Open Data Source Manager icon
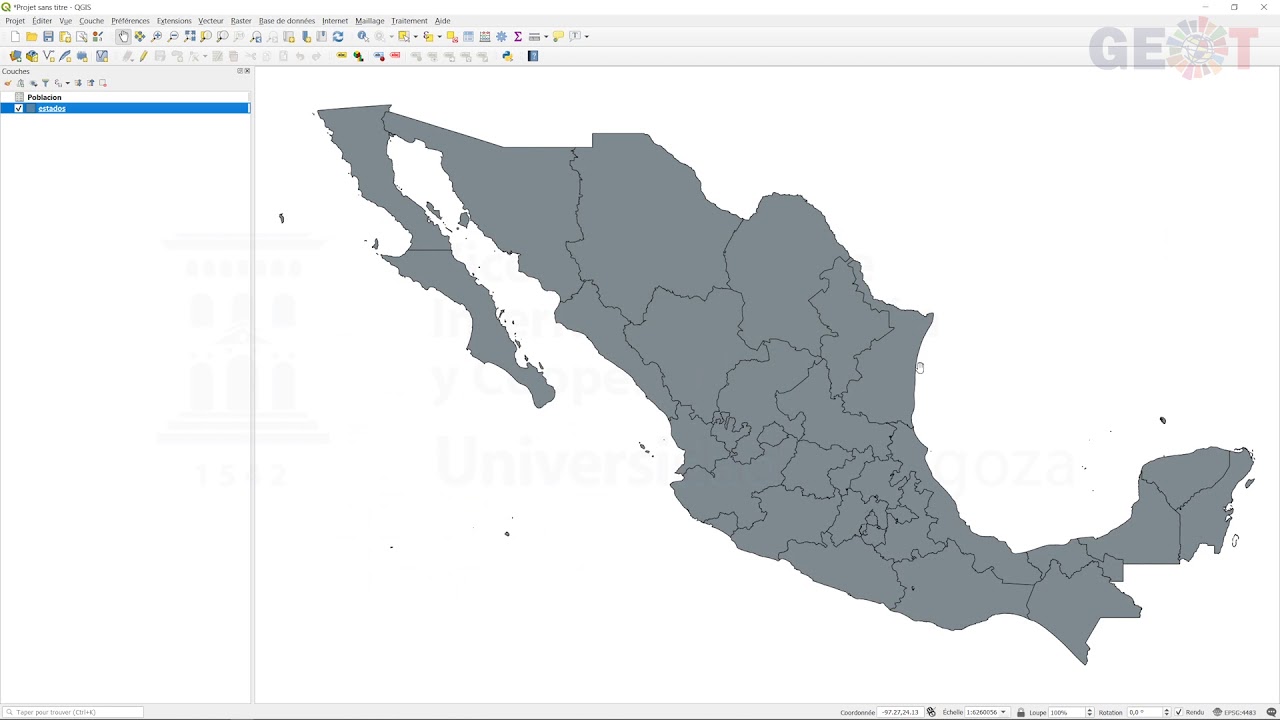This screenshot has width=1280, height=720. 15,56
